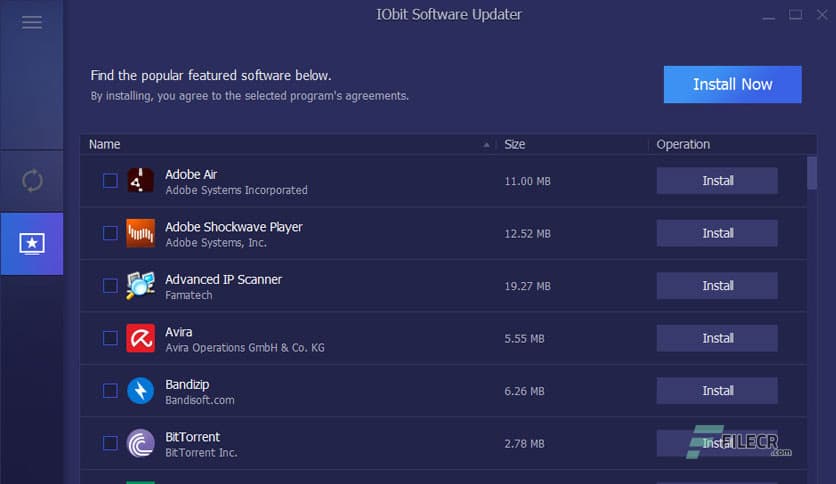Close the IObit Software Updater window
This screenshot has width=836, height=484.
822,15
